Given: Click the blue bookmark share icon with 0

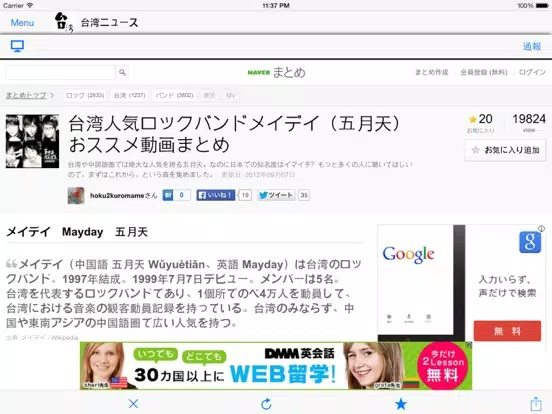Looking at the screenshot, I should (x=176, y=195).
